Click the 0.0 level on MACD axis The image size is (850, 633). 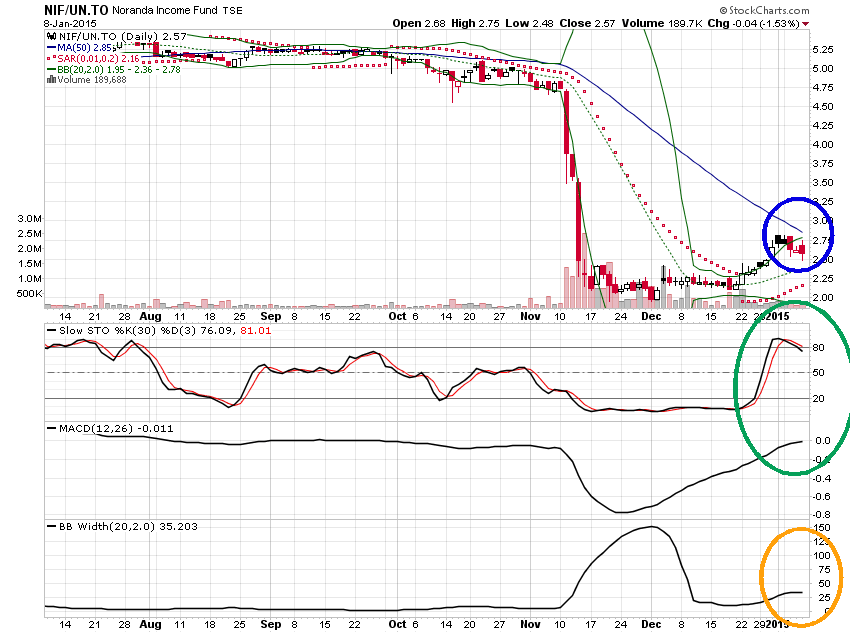(x=823, y=441)
